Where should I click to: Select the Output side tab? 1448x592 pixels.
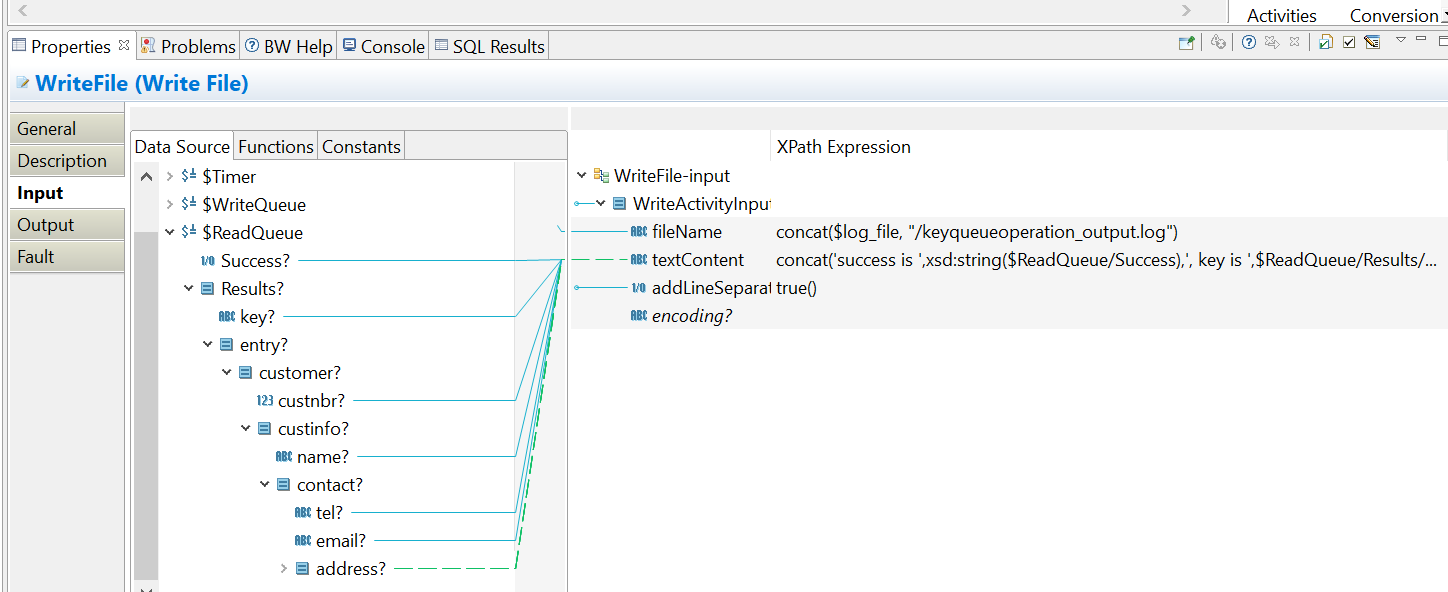46,225
